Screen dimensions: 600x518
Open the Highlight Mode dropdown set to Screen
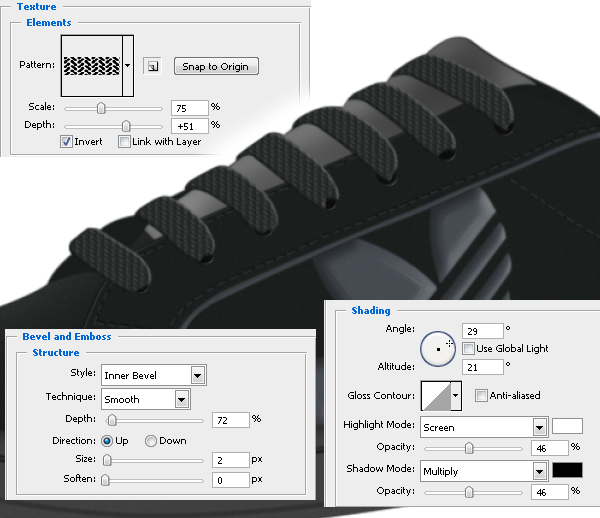[484, 427]
